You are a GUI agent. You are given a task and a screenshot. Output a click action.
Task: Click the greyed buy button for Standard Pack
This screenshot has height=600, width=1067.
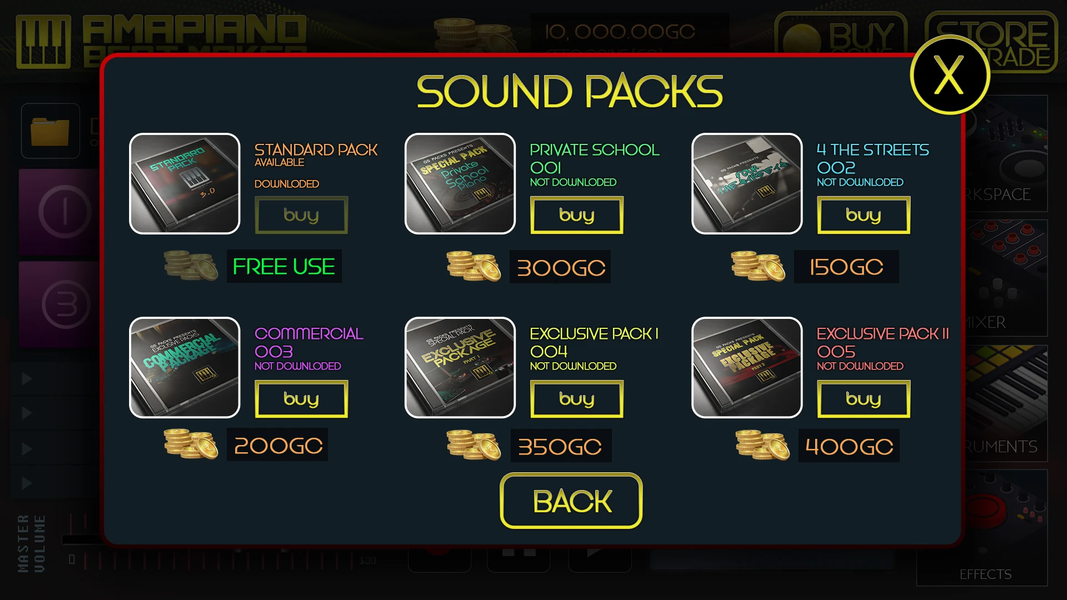point(301,215)
